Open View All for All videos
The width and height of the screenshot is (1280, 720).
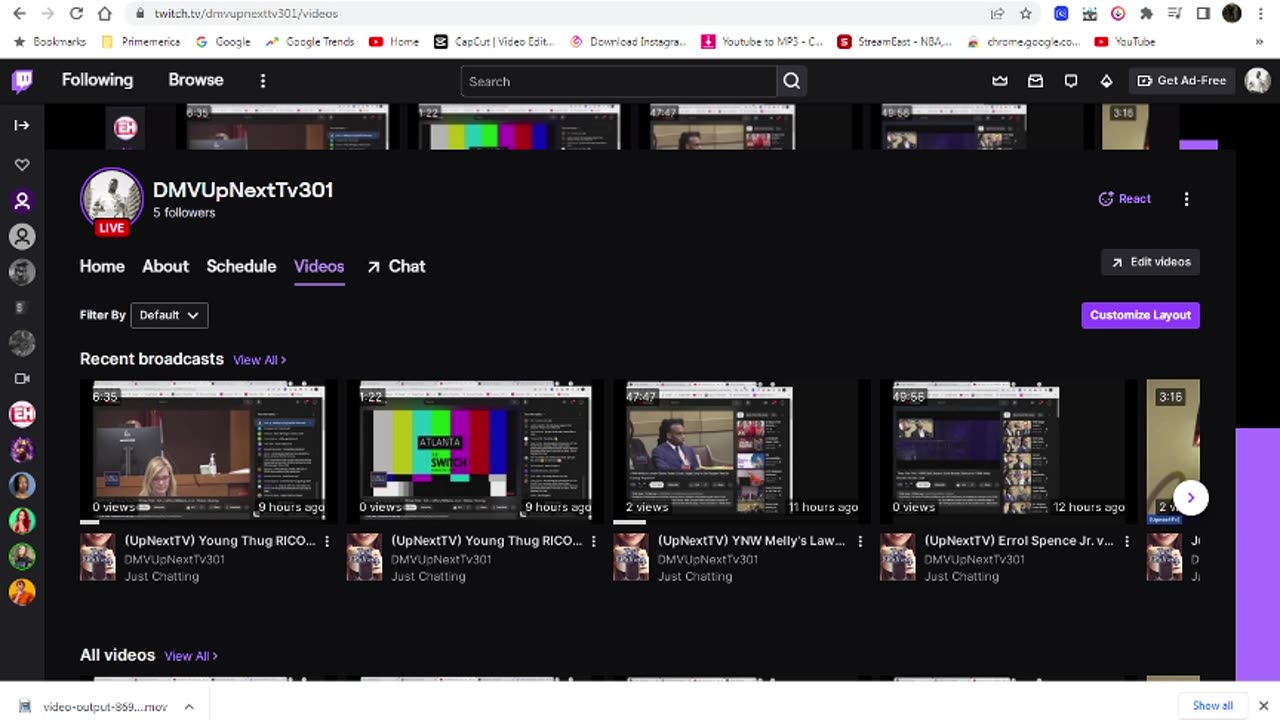[x=190, y=656]
